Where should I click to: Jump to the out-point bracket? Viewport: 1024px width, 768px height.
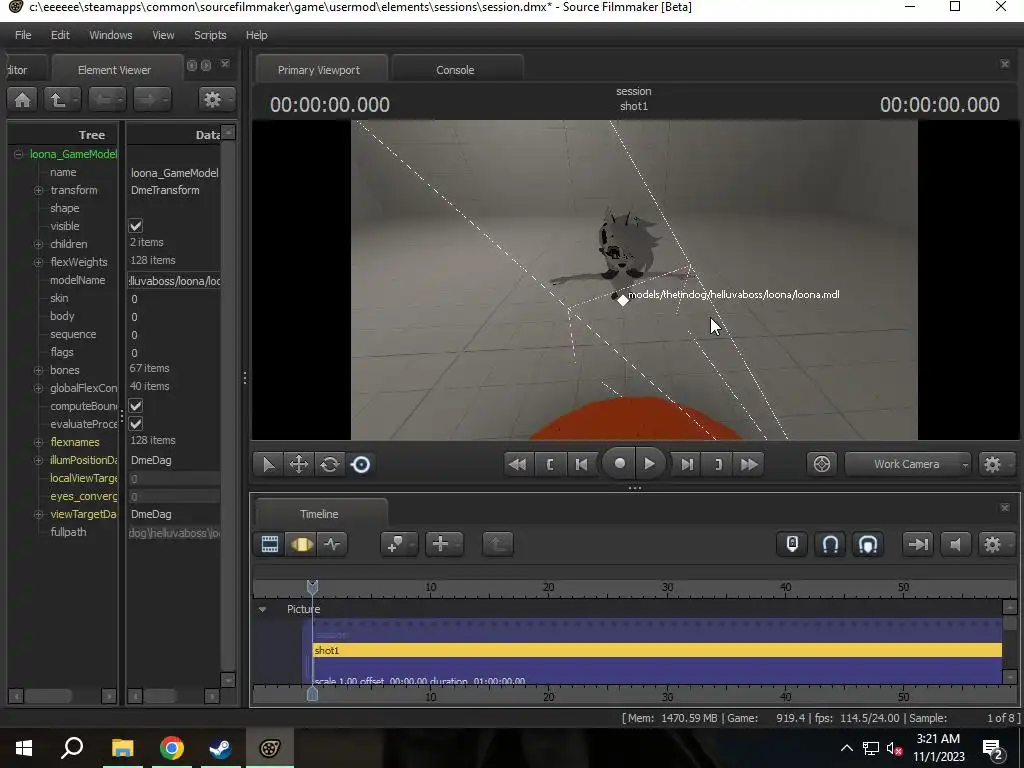(718, 464)
